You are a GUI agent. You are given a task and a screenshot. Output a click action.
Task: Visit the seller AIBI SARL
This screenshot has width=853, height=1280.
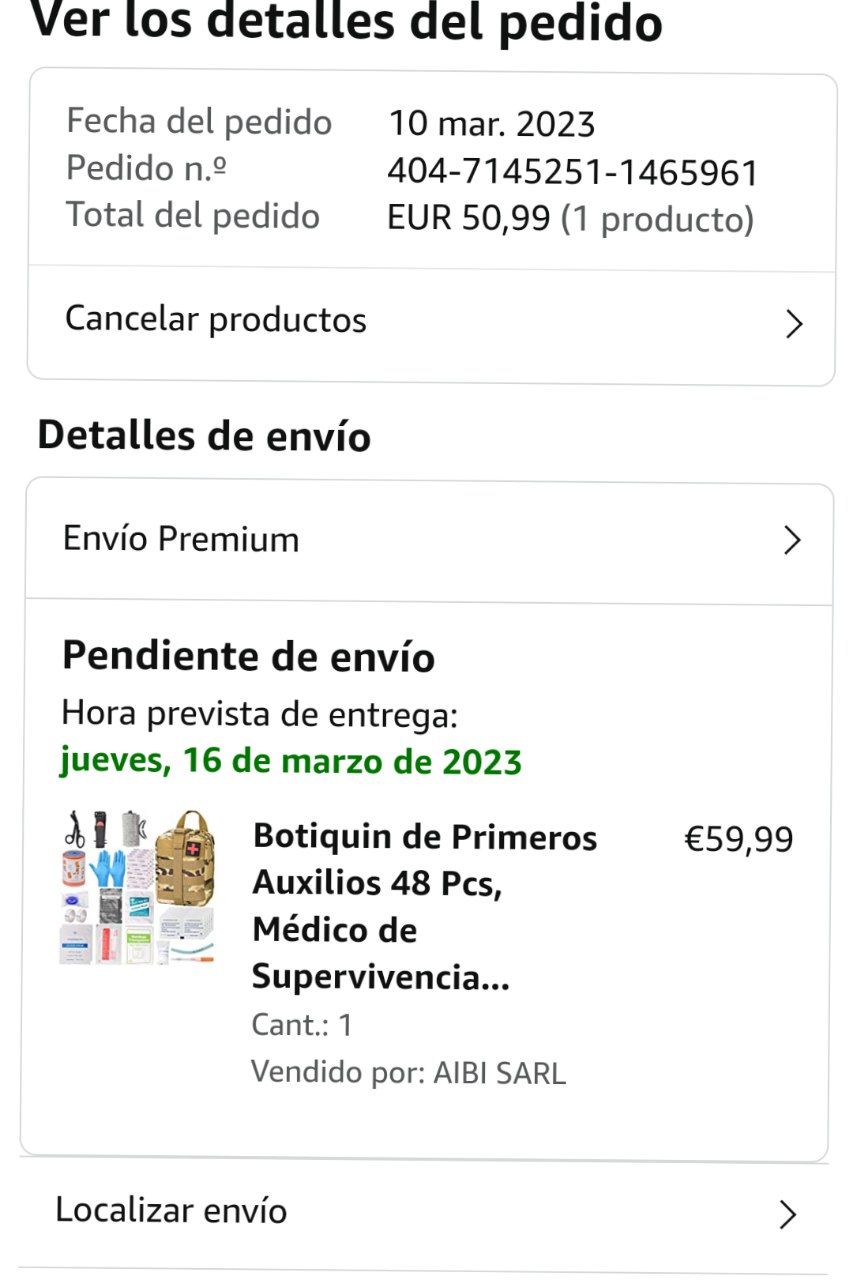tap(499, 1073)
